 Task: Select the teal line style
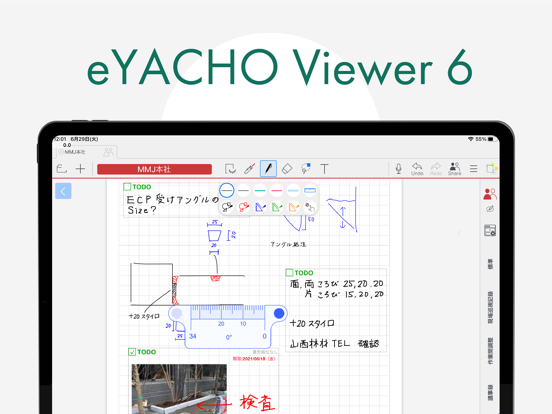[x=260, y=190]
